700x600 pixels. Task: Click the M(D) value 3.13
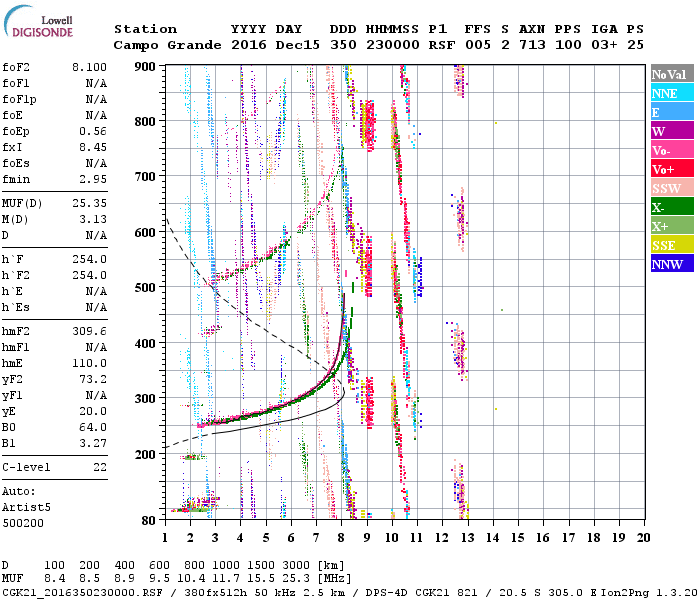tap(93, 219)
